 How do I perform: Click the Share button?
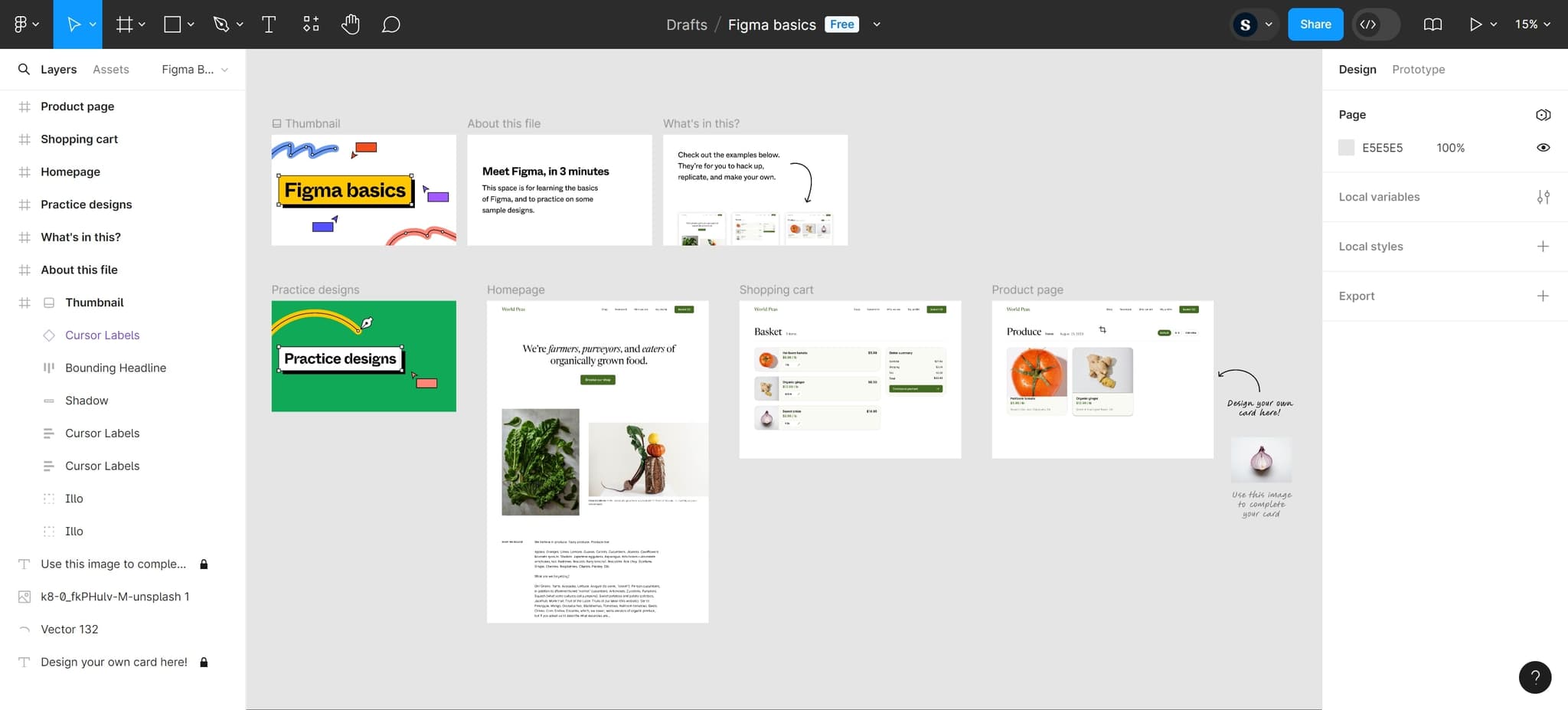click(x=1315, y=24)
